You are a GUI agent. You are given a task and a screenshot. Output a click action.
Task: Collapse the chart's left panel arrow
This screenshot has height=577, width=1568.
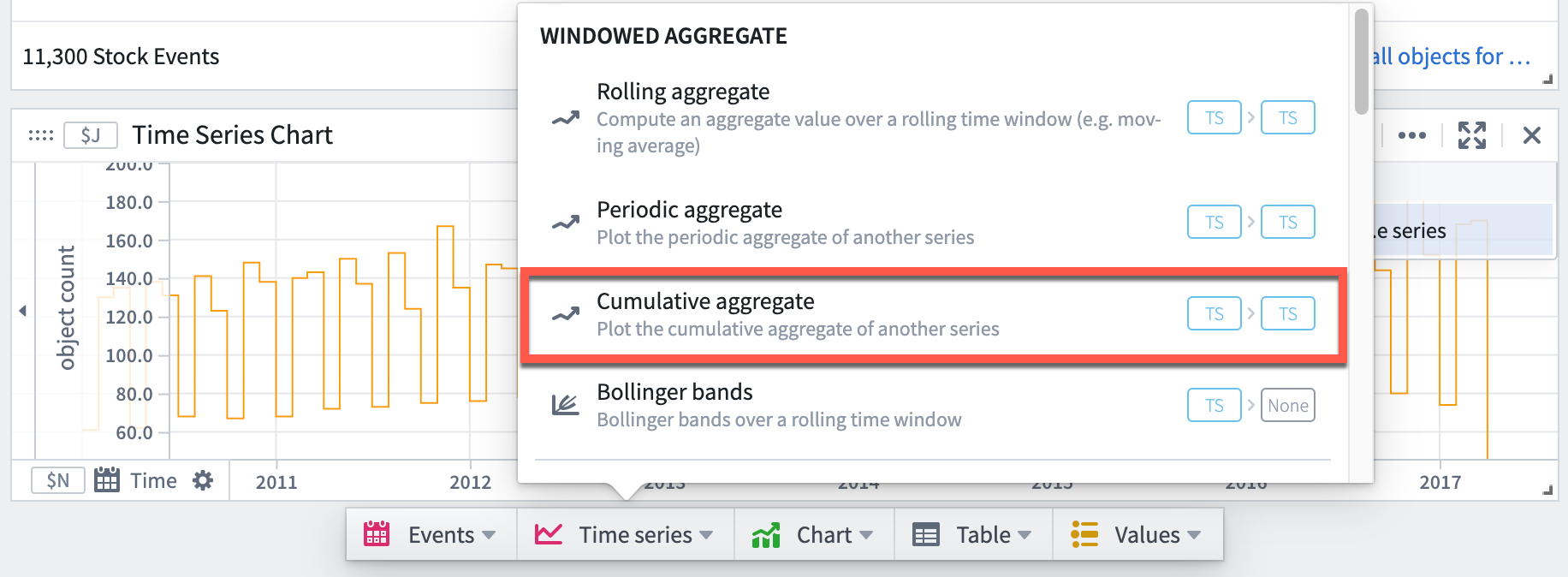22,311
